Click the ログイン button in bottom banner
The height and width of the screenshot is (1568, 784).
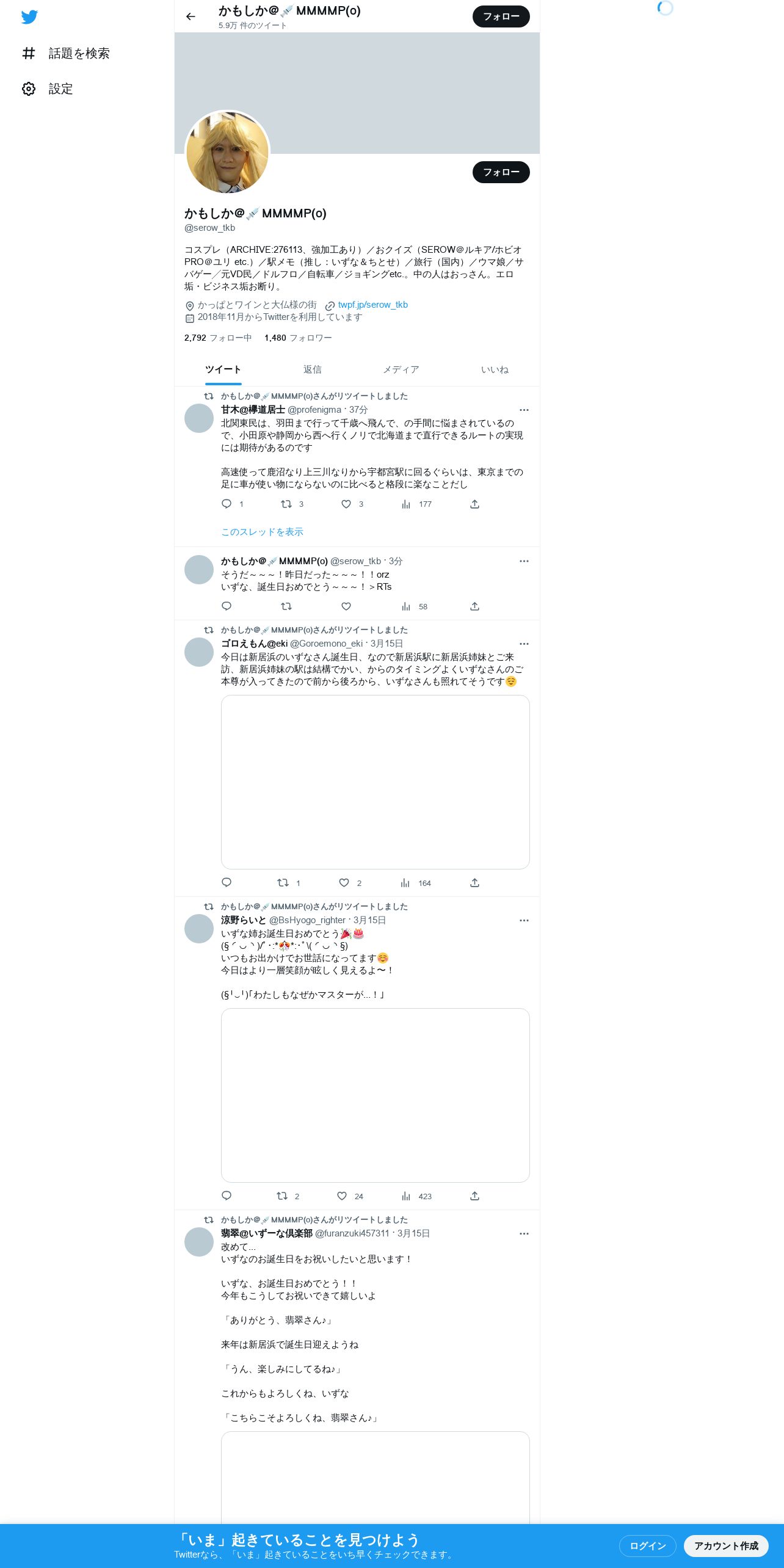[648, 1545]
